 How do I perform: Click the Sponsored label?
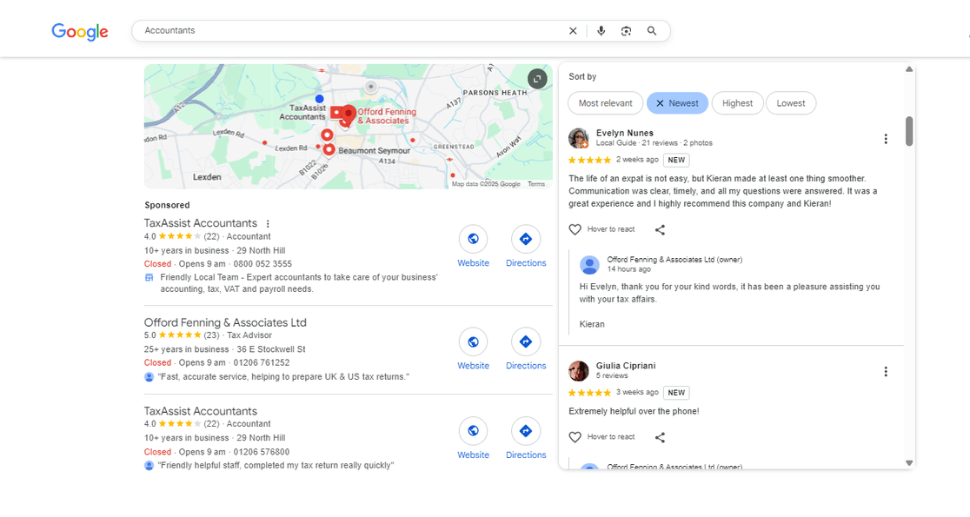(167, 205)
